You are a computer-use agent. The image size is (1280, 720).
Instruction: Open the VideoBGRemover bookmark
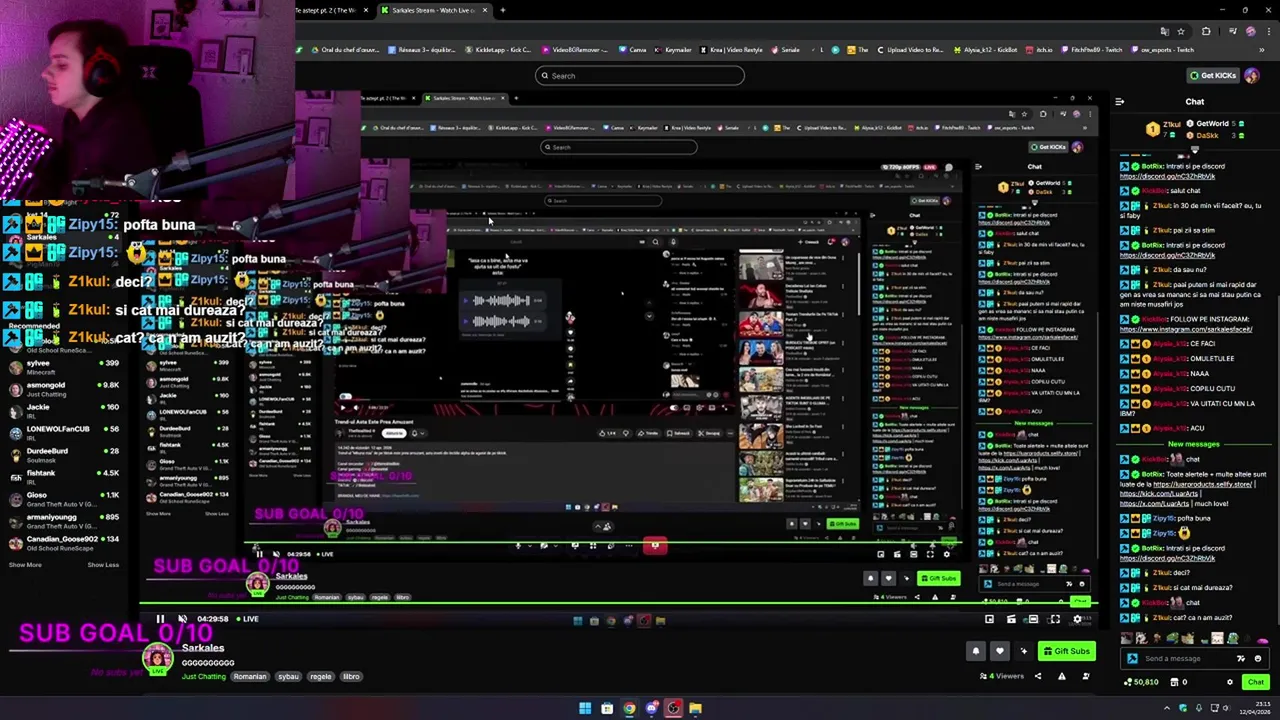[x=573, y=49]
